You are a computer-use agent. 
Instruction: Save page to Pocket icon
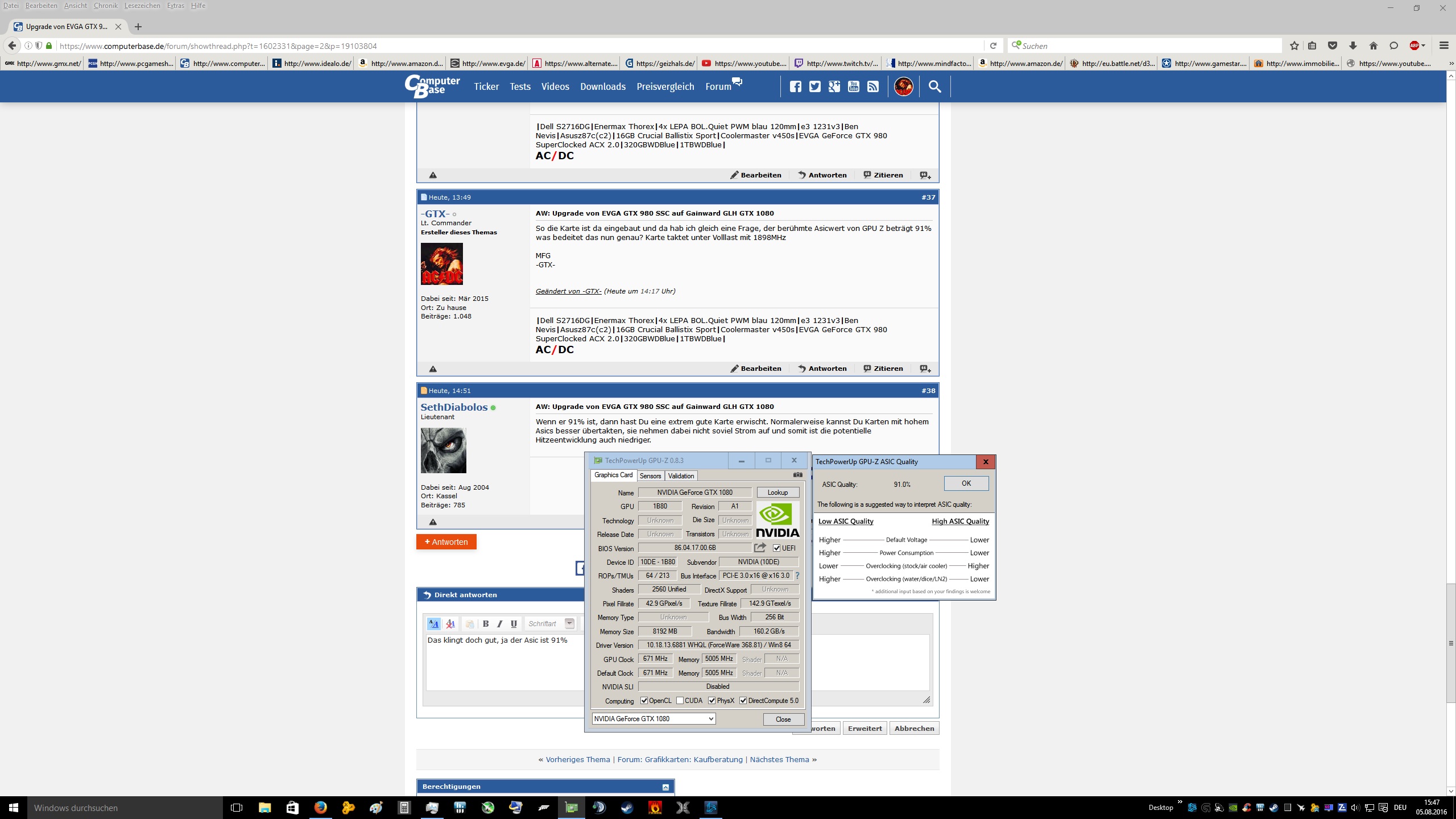[1332, 46]
